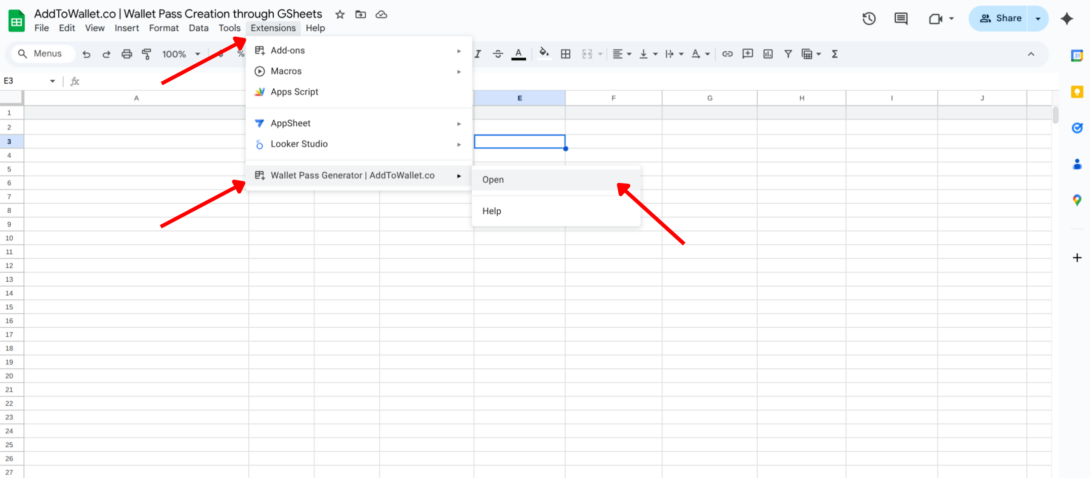Open filter views dropdown
The image size is (1090, 478).
point(811,53)
